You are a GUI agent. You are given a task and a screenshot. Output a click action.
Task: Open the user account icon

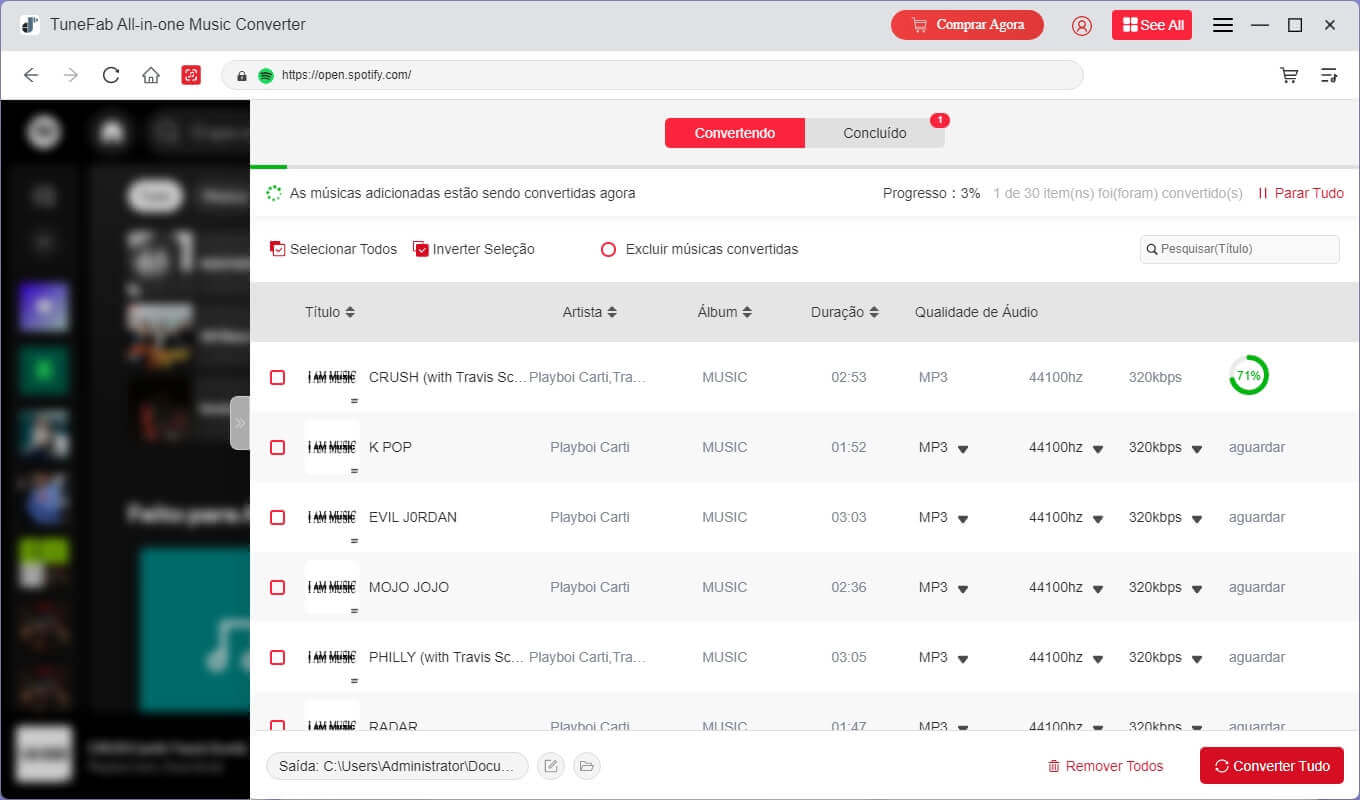click(1082, 26)
